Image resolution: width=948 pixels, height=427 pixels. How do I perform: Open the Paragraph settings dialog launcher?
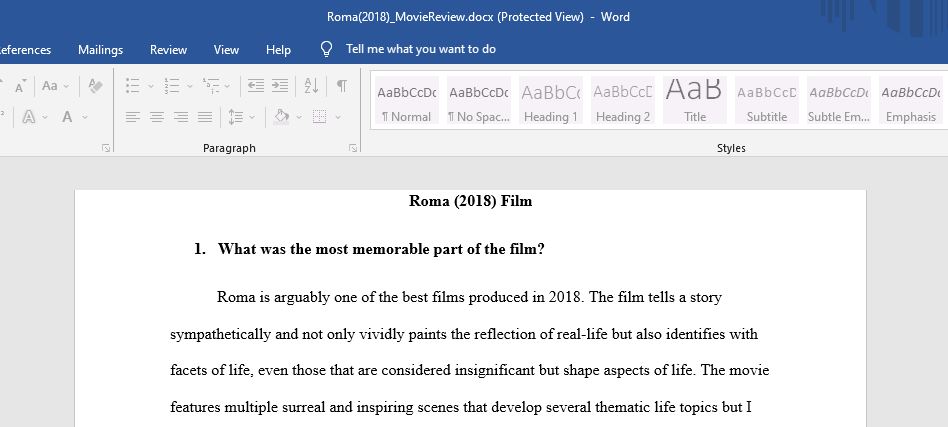(353, 148)
